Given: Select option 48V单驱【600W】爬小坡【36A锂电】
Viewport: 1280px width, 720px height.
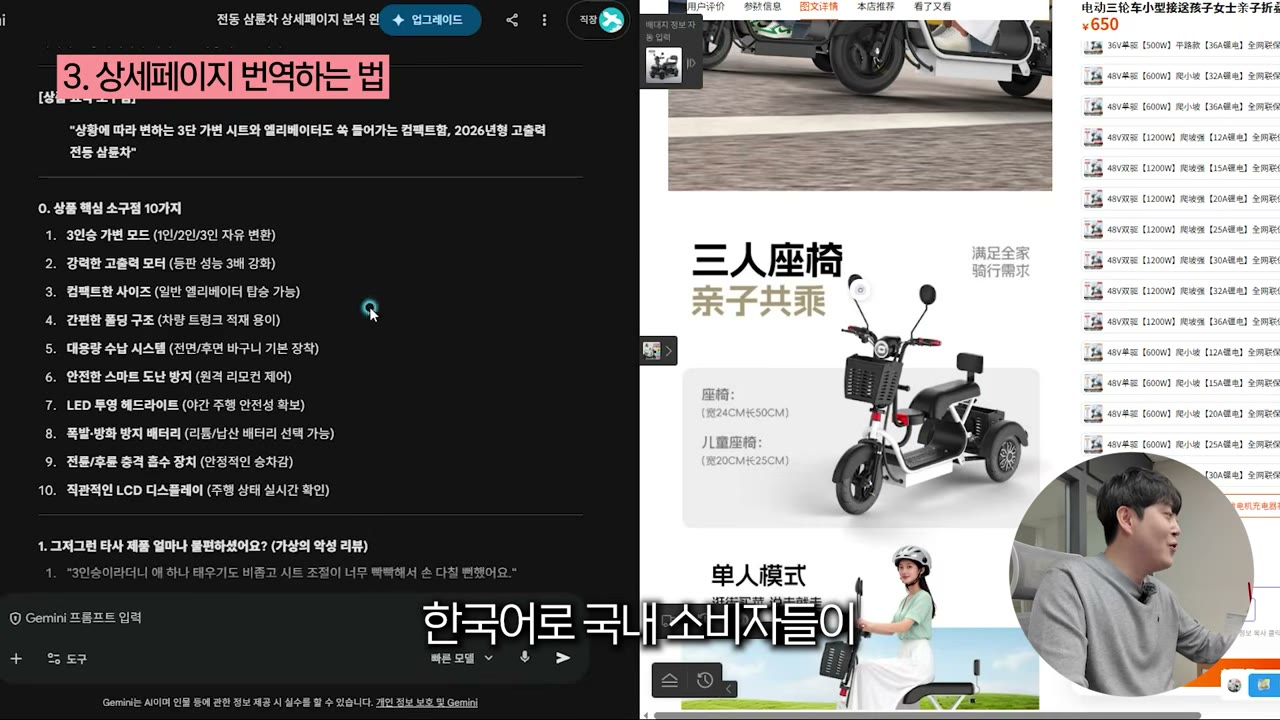Looking at the screenshot, I should pos(1181,106).
